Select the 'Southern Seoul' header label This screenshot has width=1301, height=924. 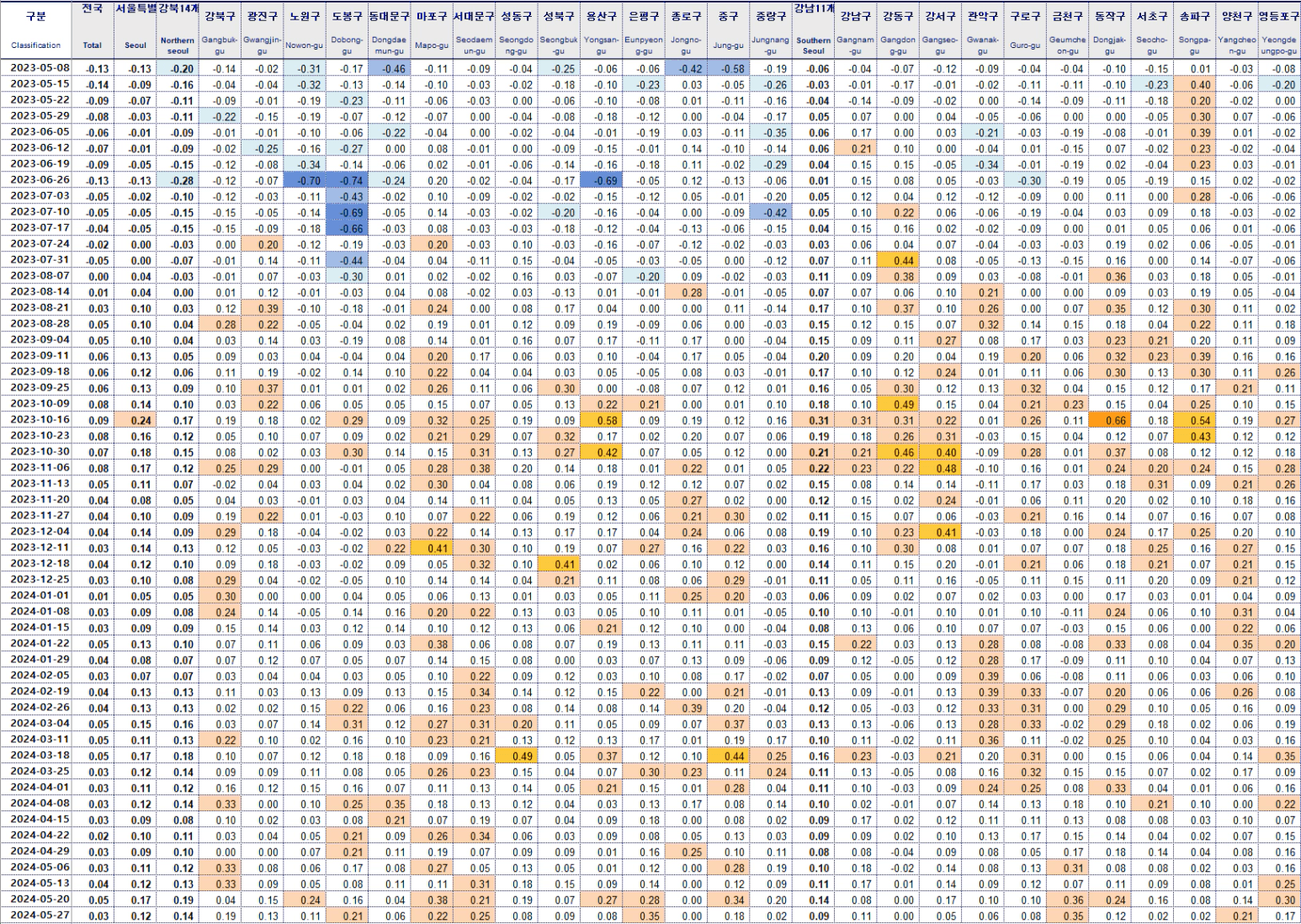click(813, 45)
